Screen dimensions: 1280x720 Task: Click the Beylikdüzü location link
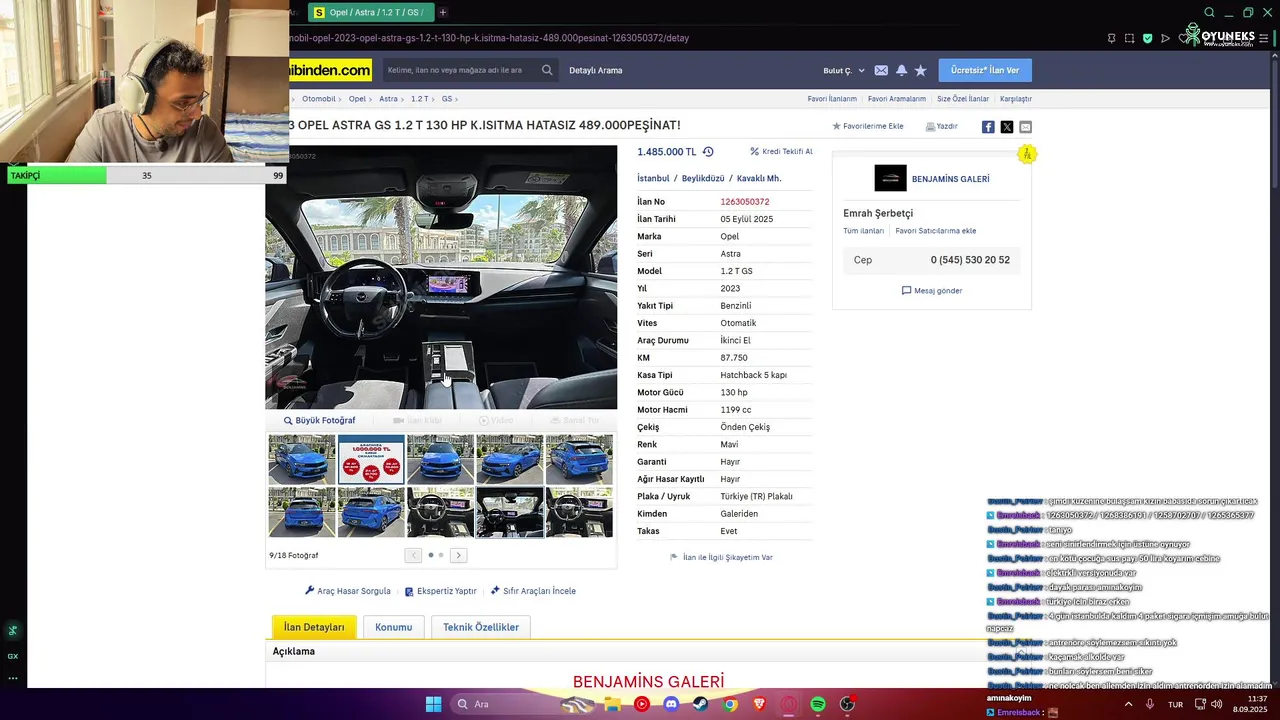point(703,178)
